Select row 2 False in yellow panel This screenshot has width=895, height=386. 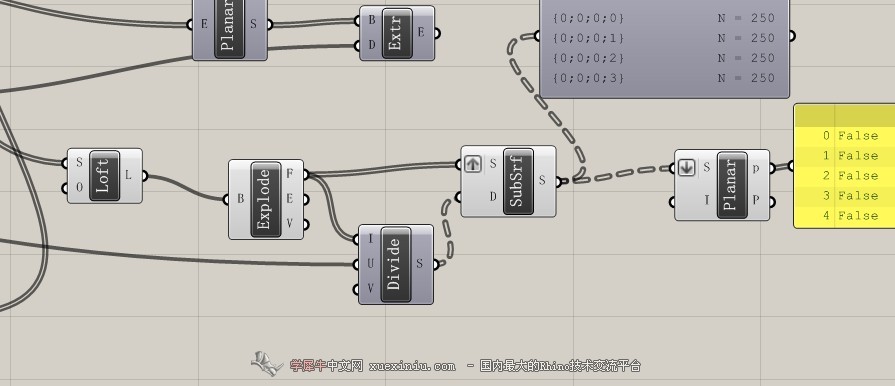coord(845,175)
